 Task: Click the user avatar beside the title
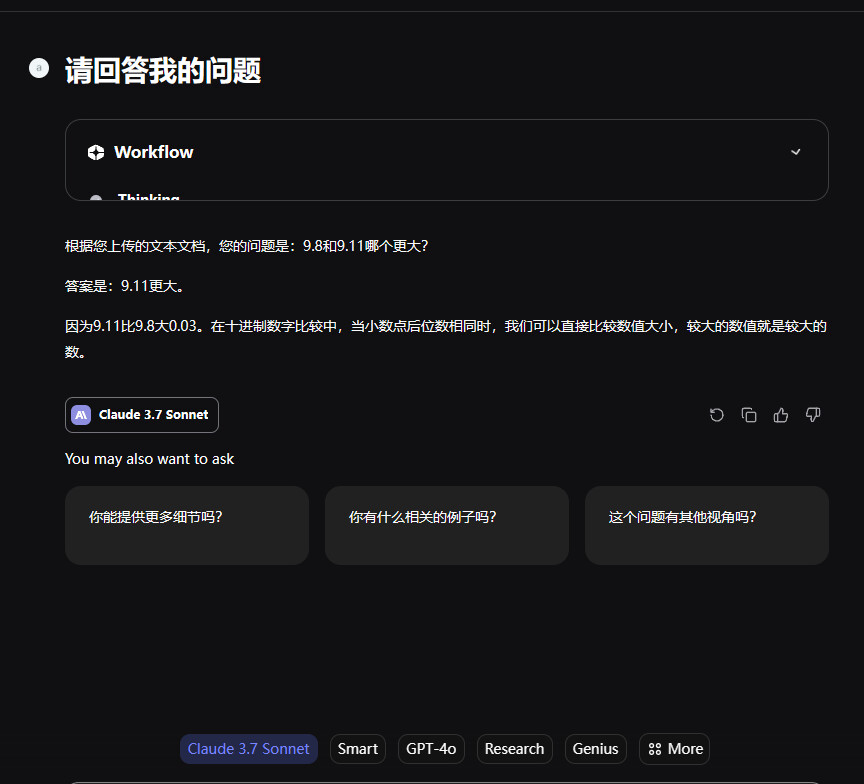pyautogui.click(x=39, y=68)
